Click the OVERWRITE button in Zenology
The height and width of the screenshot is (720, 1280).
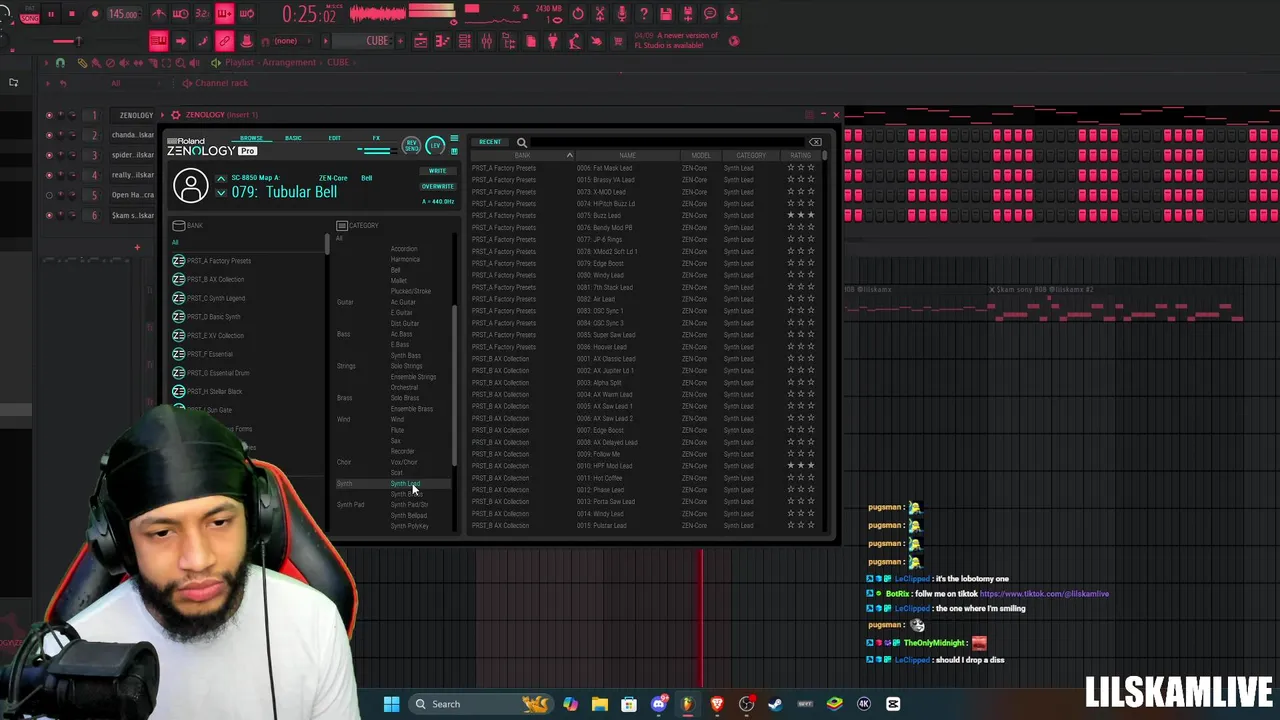[438, 186]
